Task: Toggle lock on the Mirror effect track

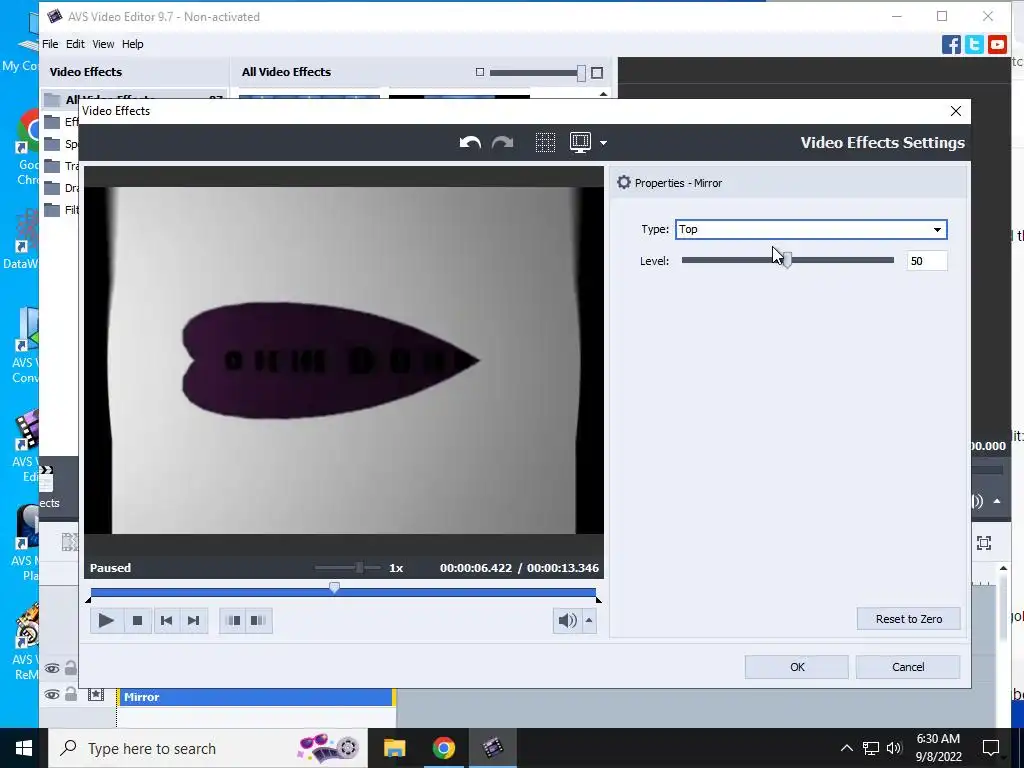Action: 71,694
